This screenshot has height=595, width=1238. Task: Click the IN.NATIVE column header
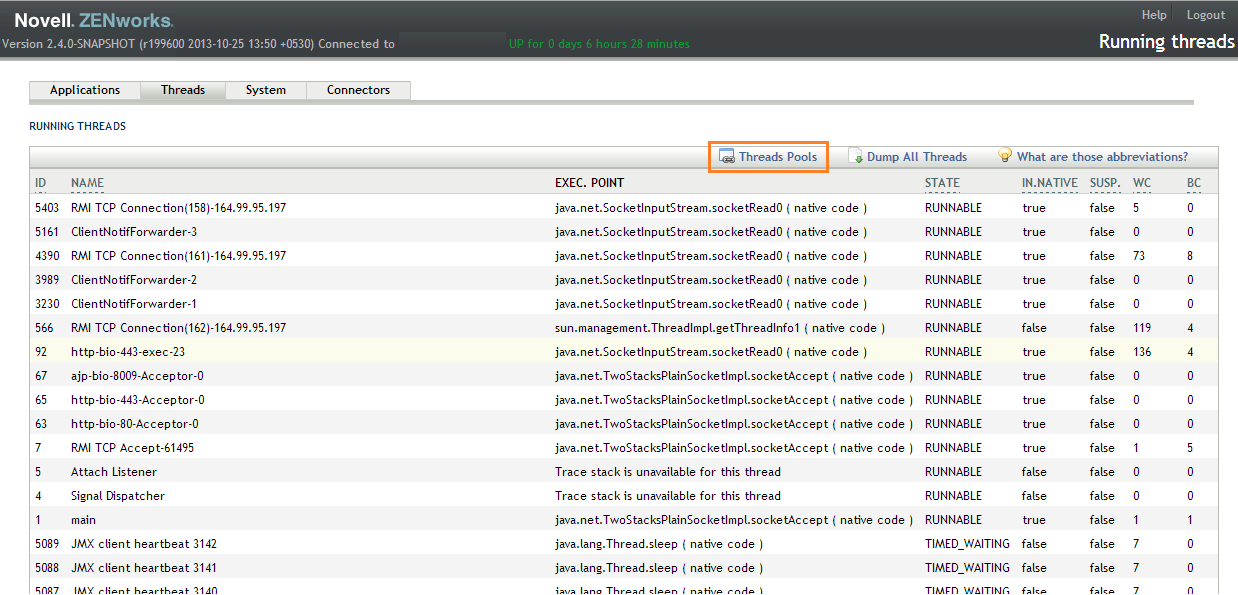pyautogui.click(x=1049, y=183)
